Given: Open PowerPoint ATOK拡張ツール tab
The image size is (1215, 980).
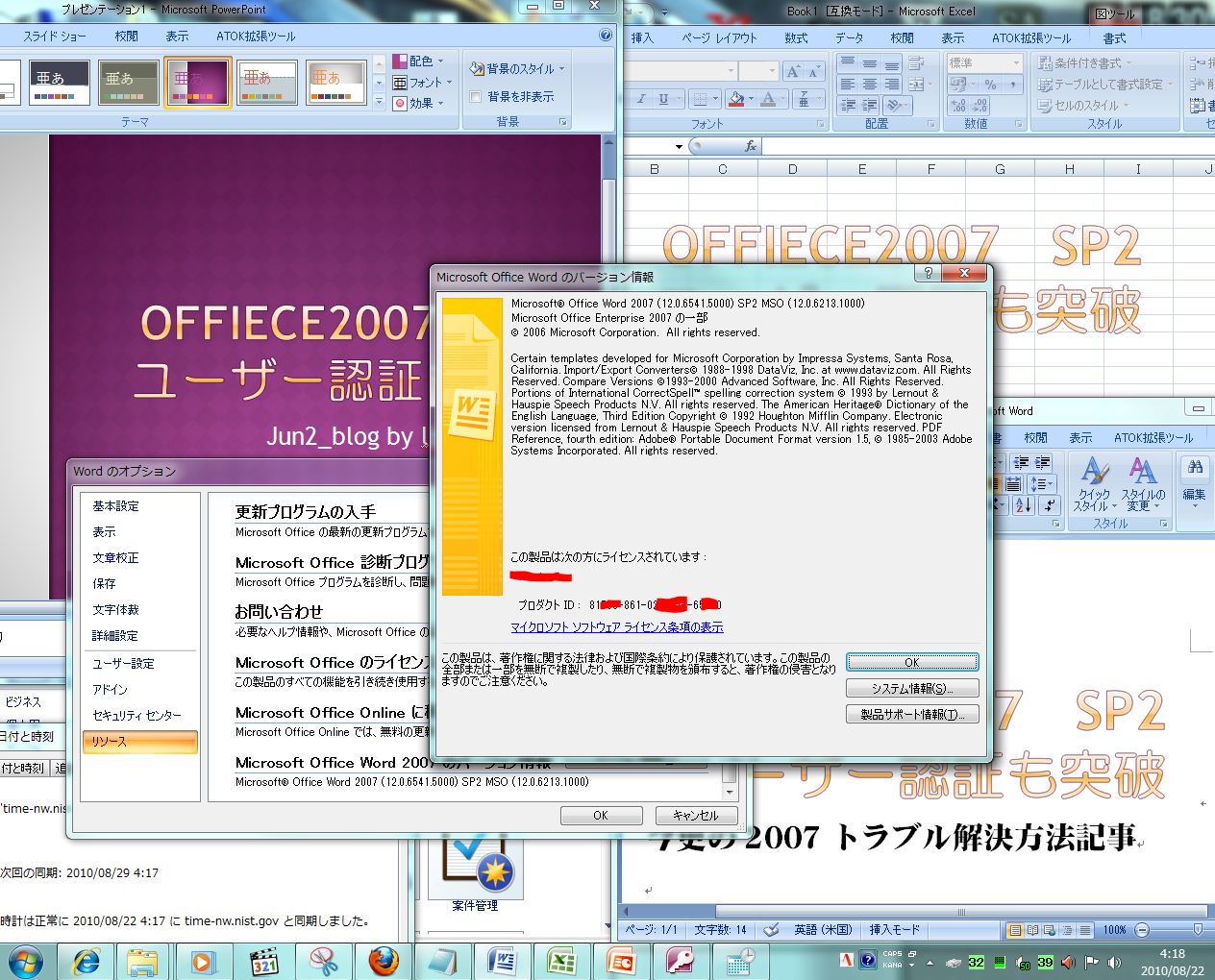Looking at the screenshot, I should point(256,36).
